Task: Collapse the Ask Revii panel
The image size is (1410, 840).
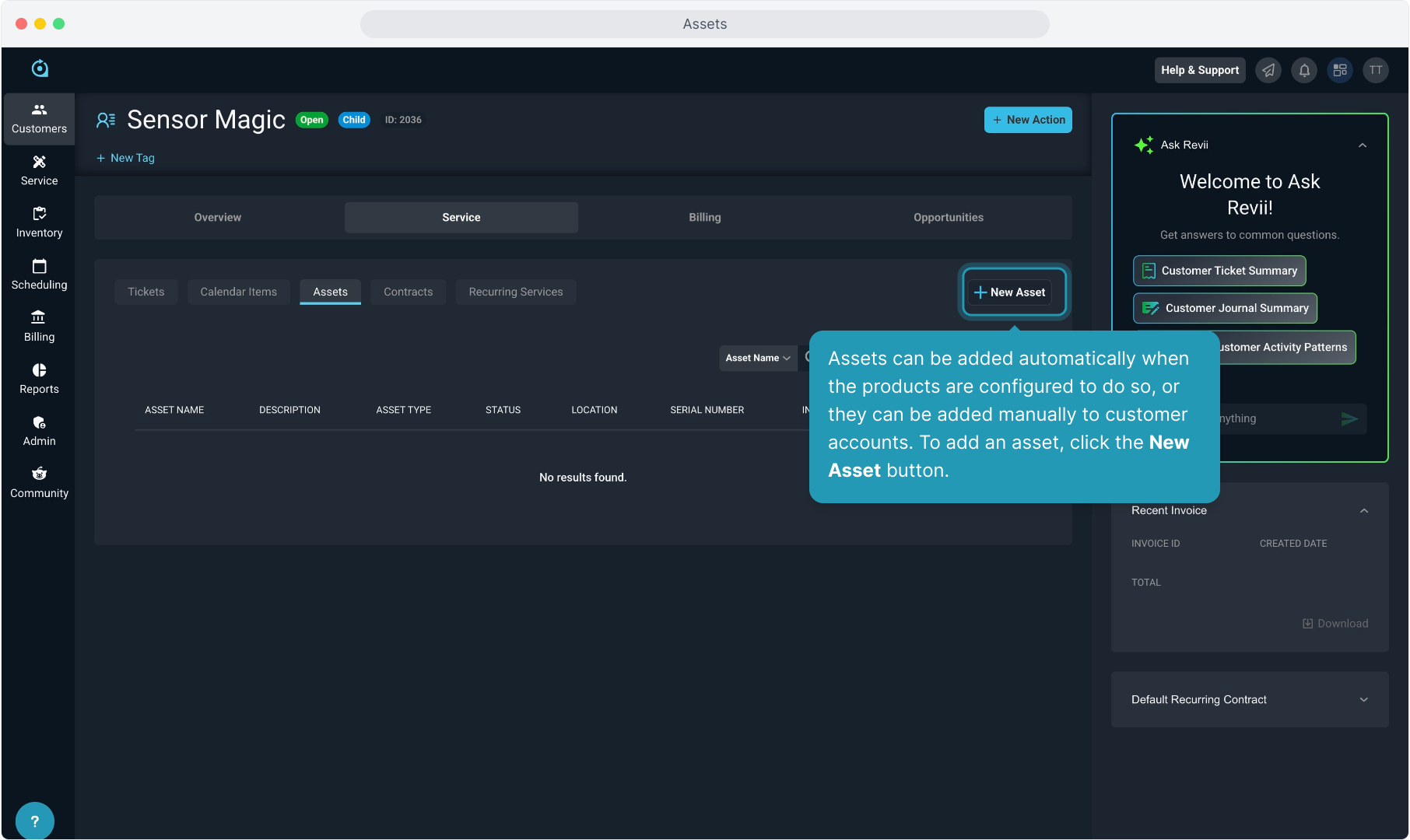Action: tap(1363, 145)
